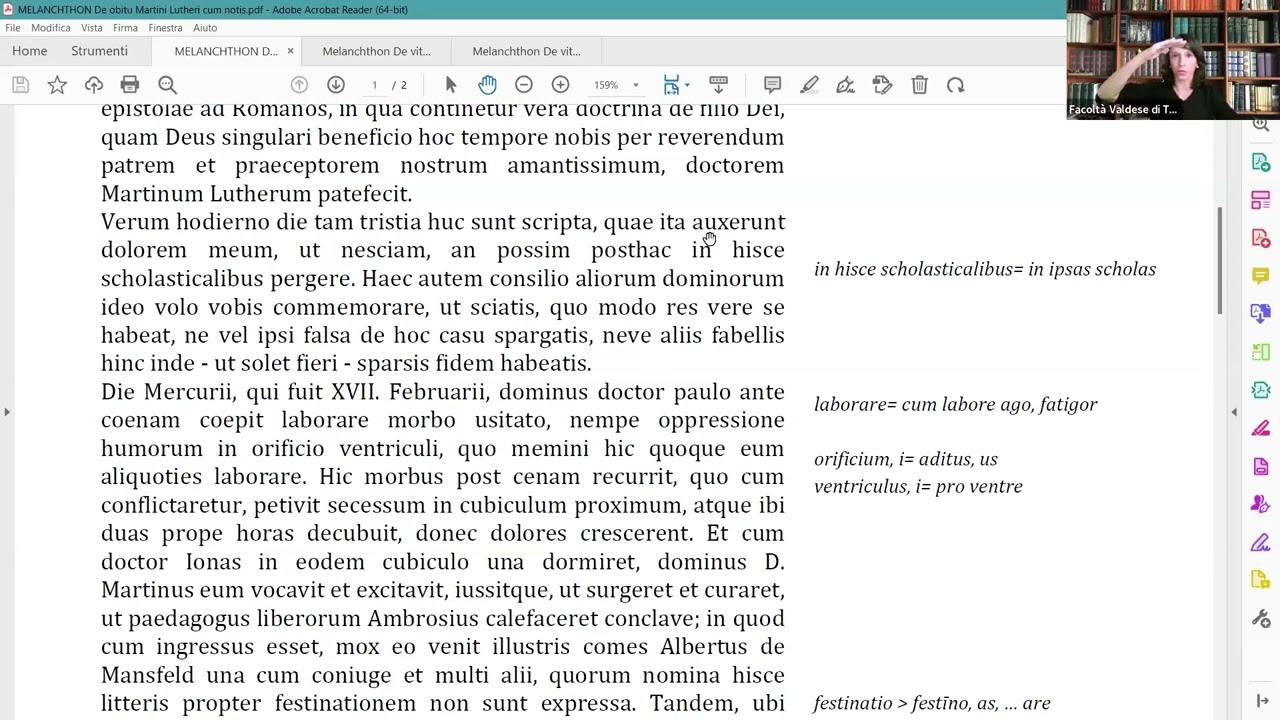
Task: Open More Tools wrench icon in sidebar
Action: point(1260,619)
